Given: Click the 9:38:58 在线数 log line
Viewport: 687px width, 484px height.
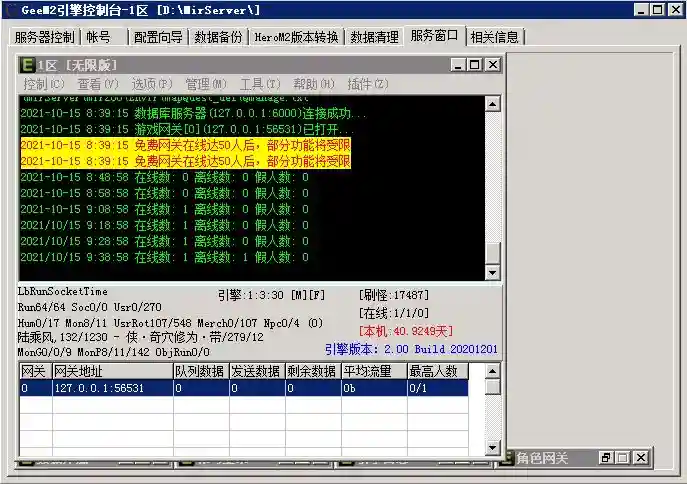Looking at the screenshot, I should pyautogui.click(x=164, y=257).
